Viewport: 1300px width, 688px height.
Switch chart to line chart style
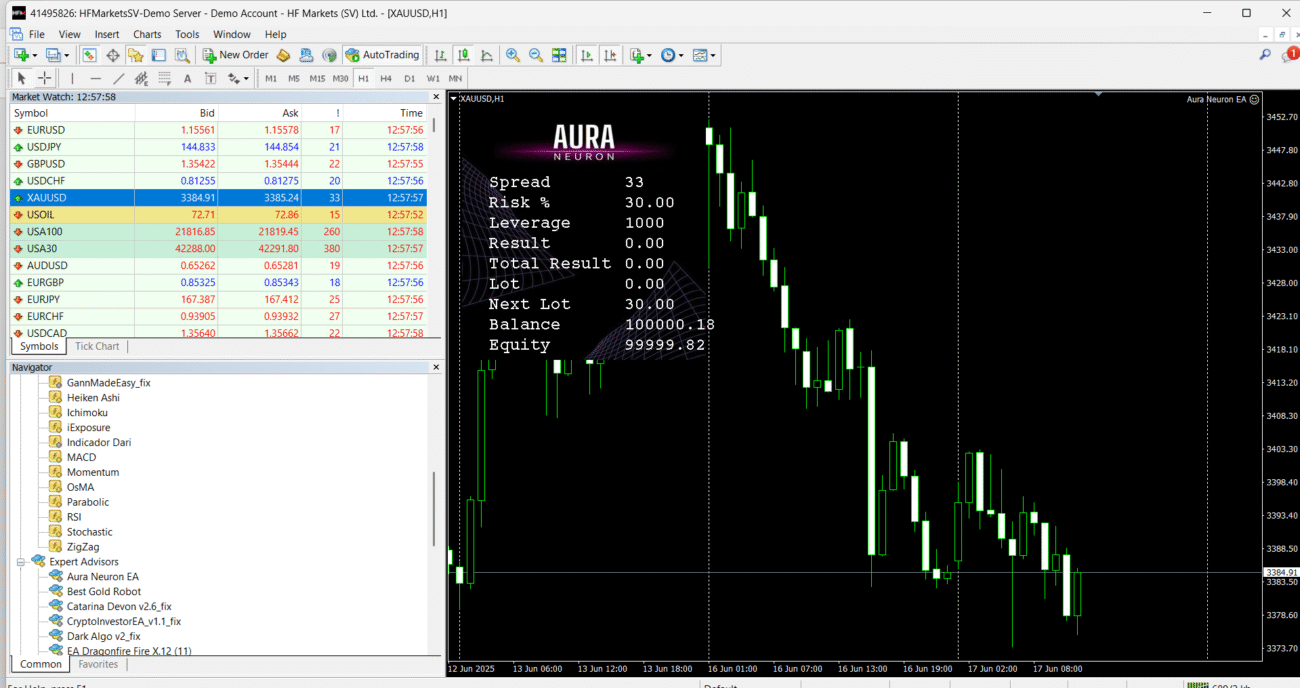coord(487,55)
